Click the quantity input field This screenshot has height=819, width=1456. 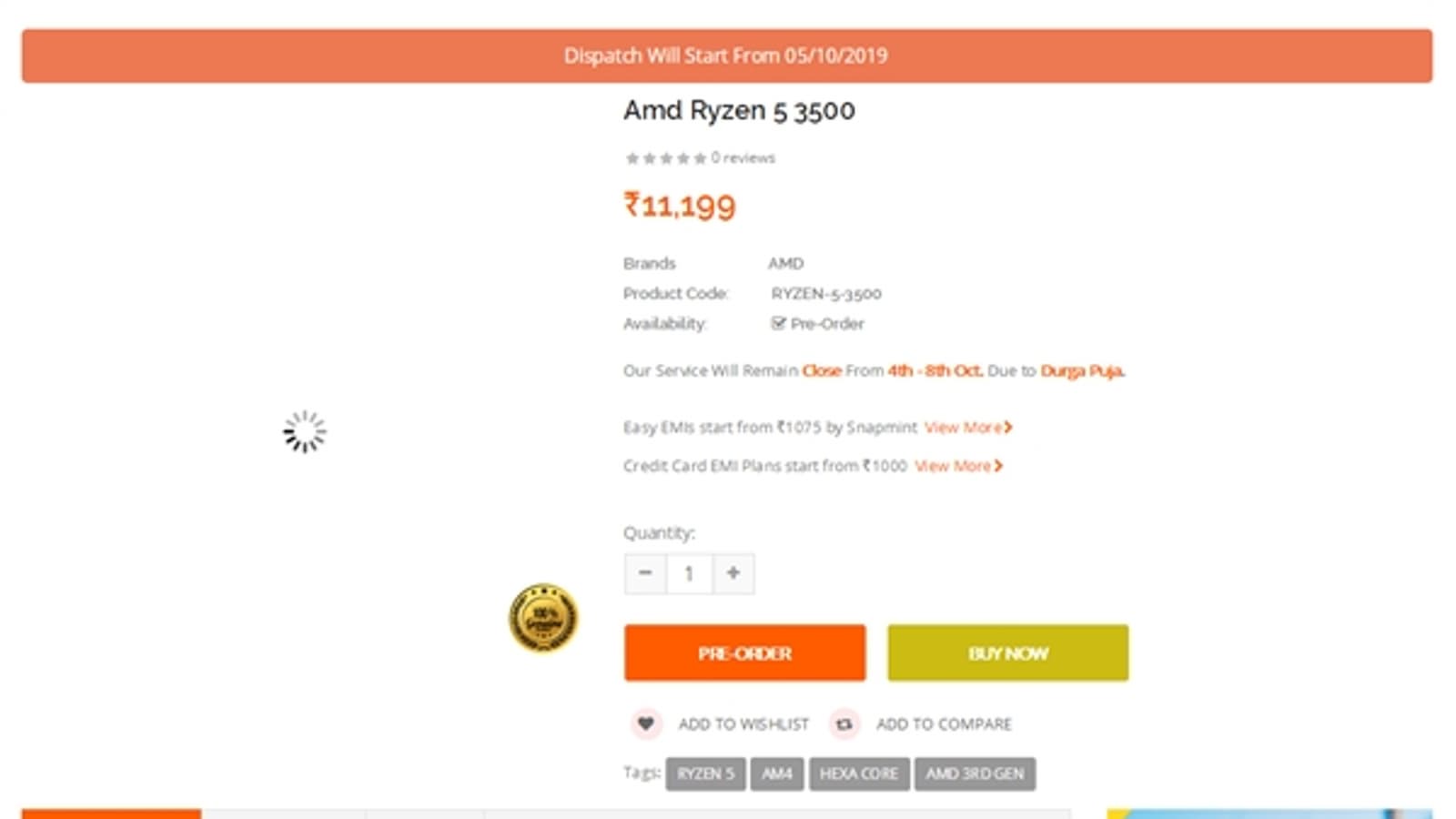coord(689,573)
